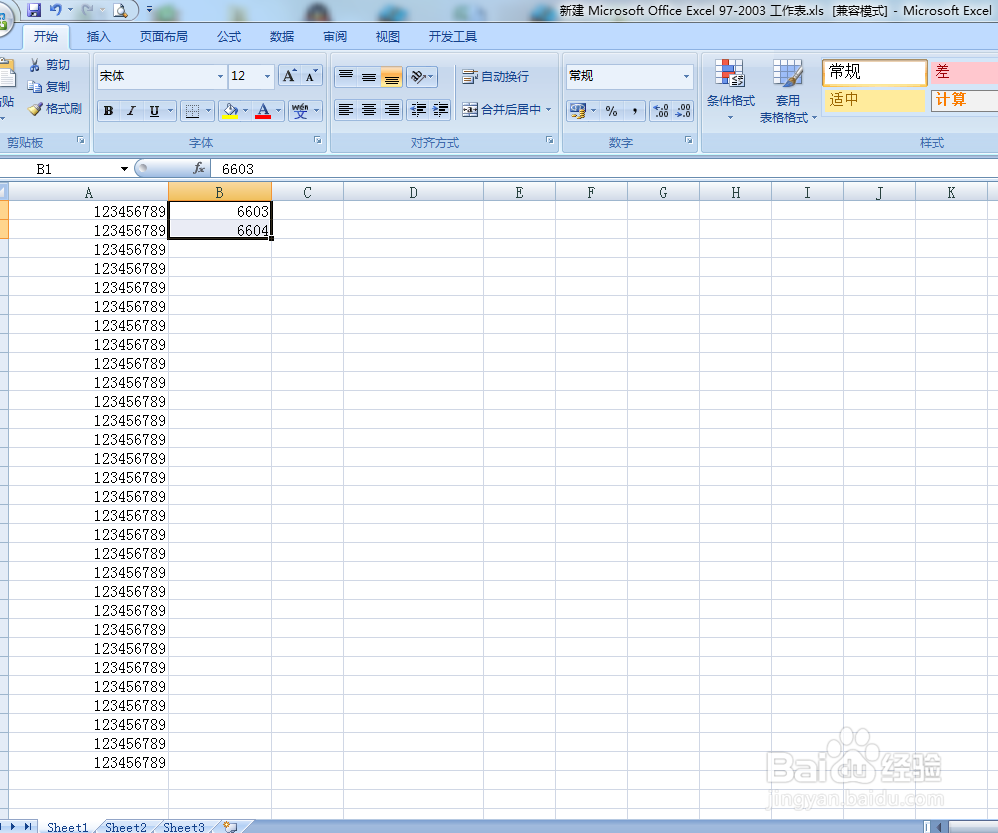Align text right
This screenshot has height=833, width=998.
391,110
